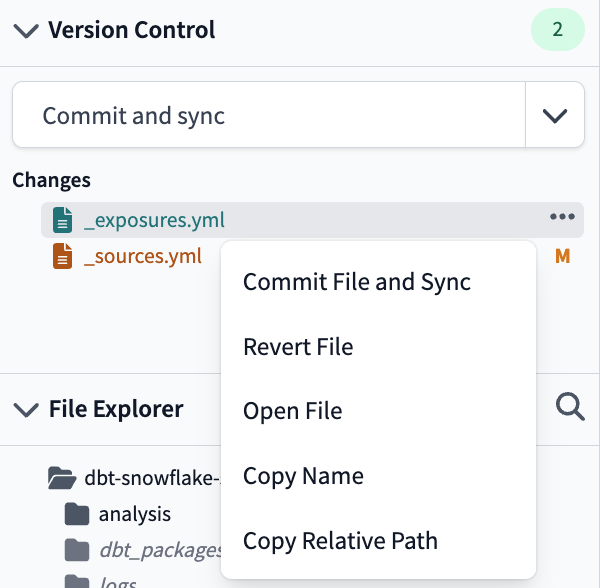Select Copy Relative Path menu entry
Image resolution: width=600 pixels, height=588 pixels.
pos(340,541)
